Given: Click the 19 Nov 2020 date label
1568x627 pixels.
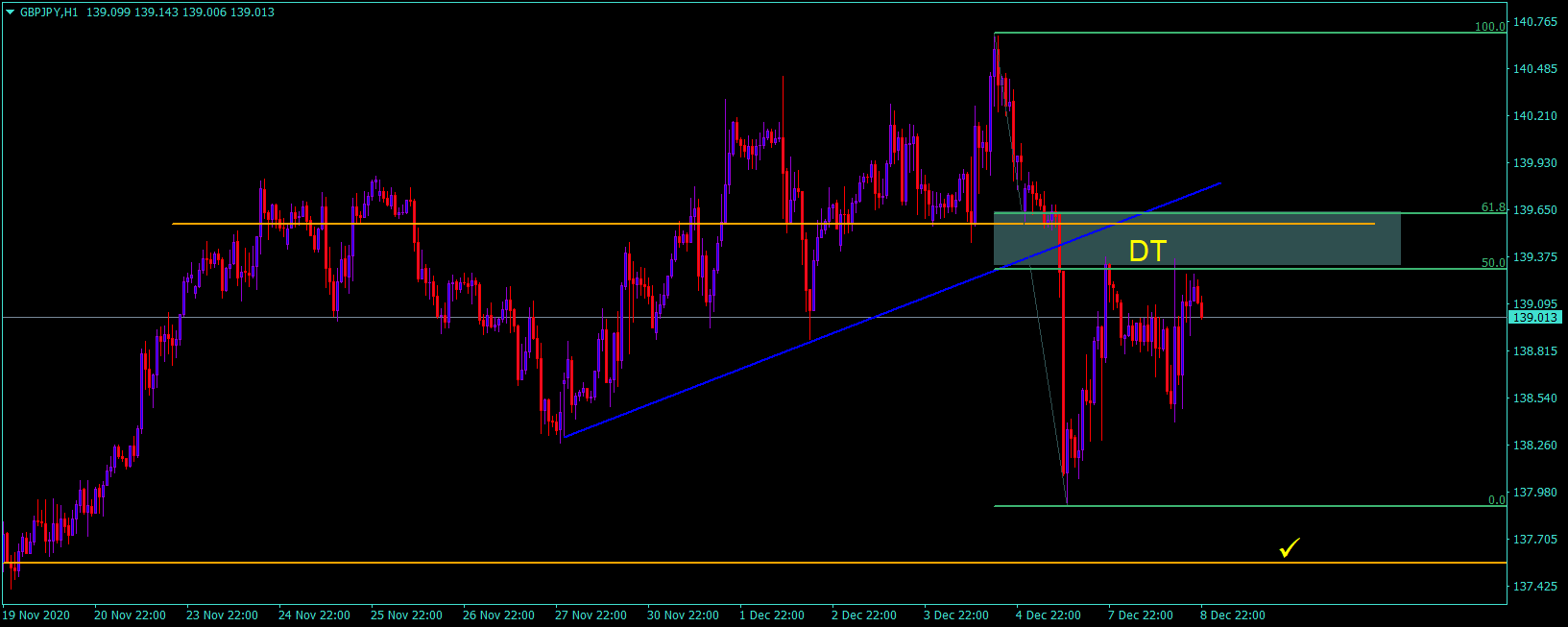Looking at the screenshot, I should 36,615.
